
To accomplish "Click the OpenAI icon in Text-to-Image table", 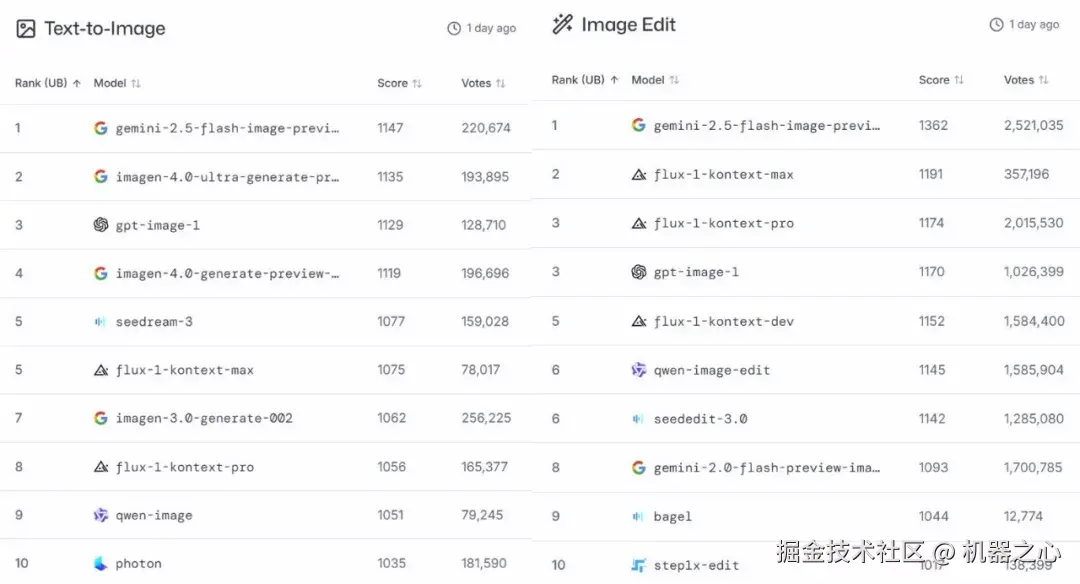I will (x=101, y=225).
